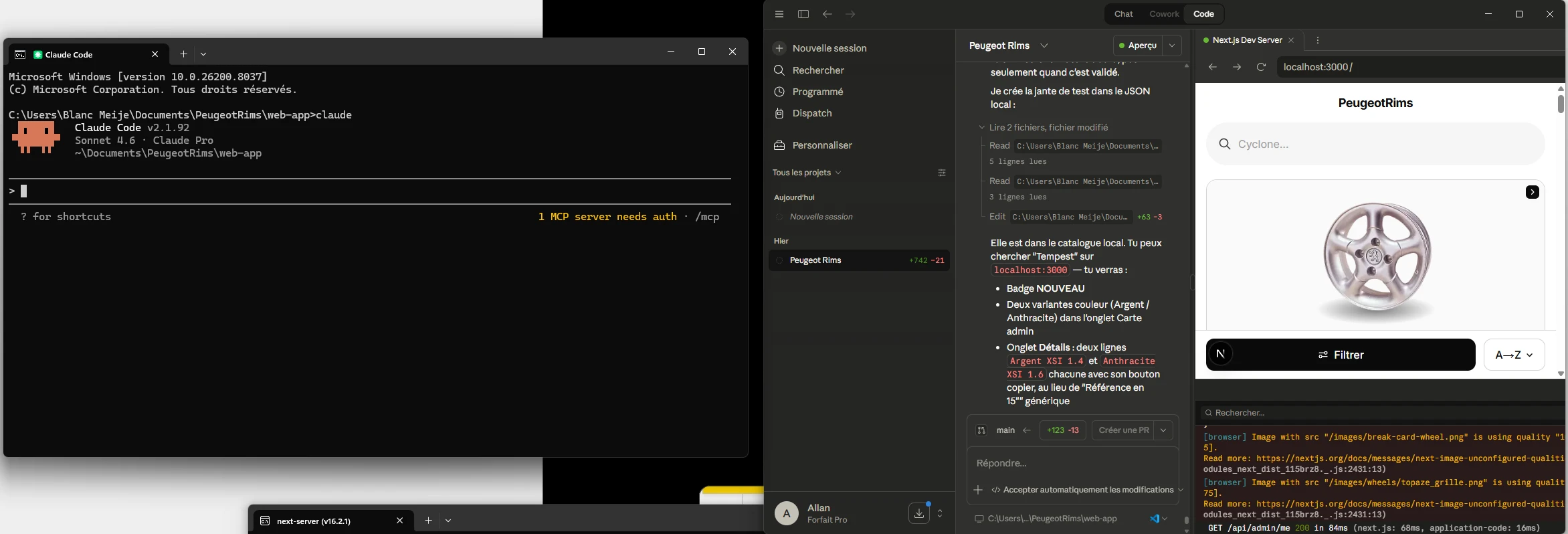Open the dropdown next to VS Code icon
This screenshot has width=1568, height=534.
tap(1165, 519)
